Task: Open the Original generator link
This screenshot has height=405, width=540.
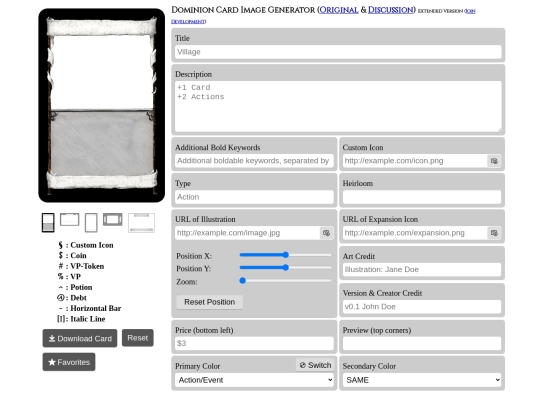Action: point(339,10)
